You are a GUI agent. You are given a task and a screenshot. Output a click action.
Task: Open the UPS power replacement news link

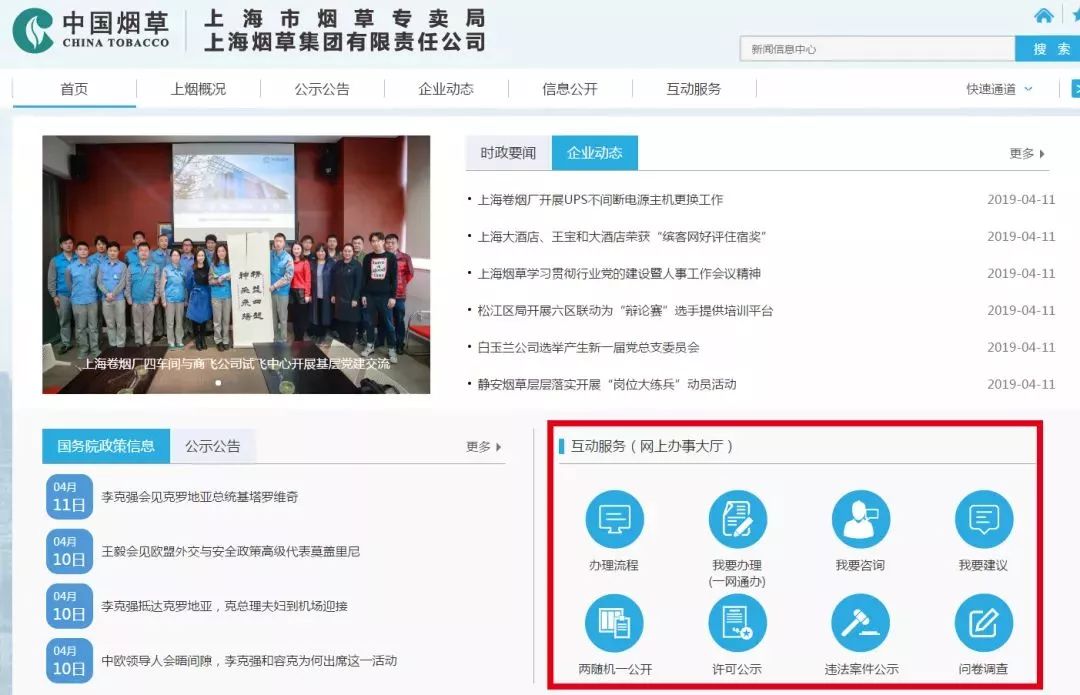click(x=595, y=200)
